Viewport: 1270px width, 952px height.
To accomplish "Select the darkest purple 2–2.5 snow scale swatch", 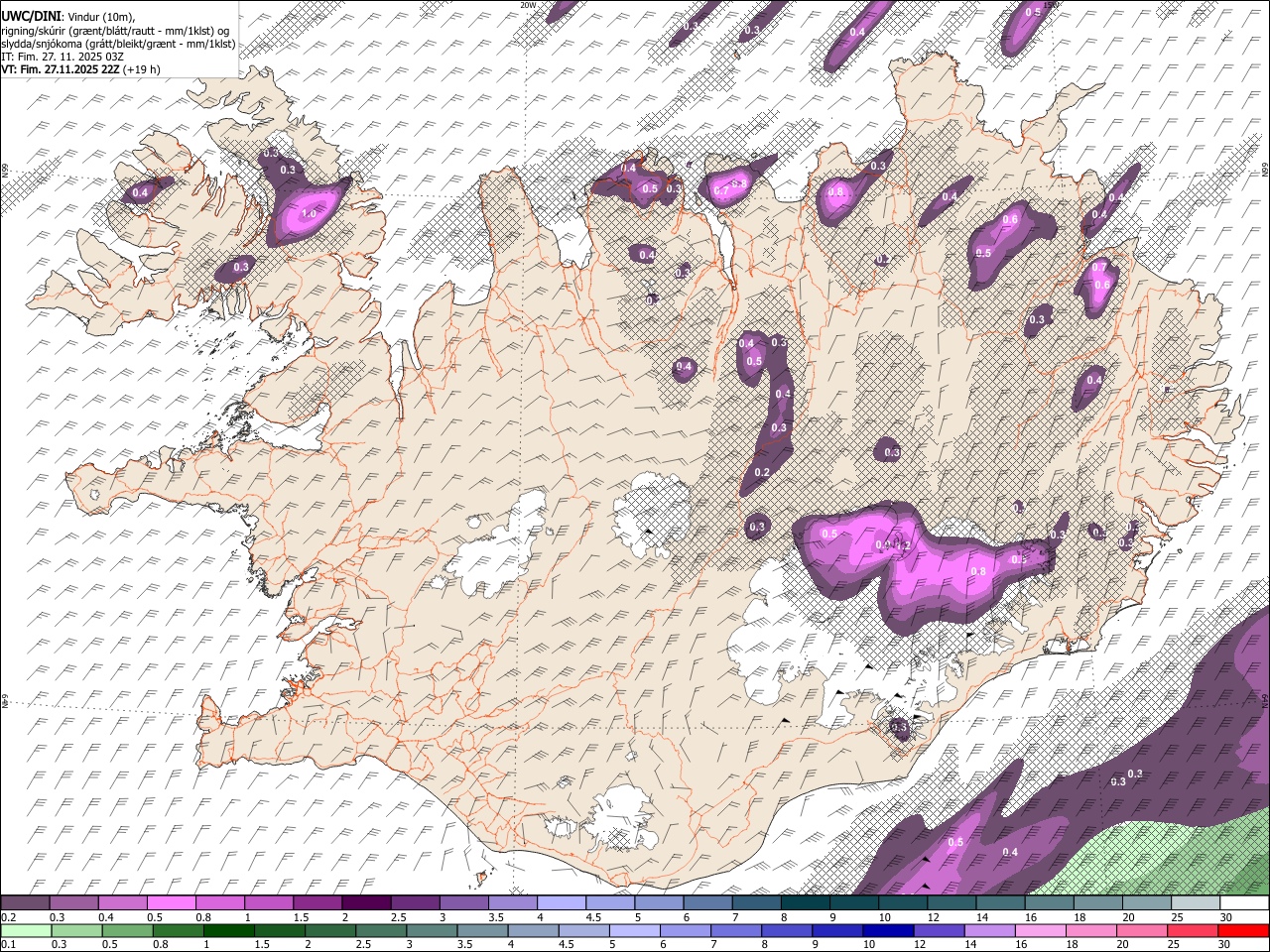I will pos(366,903).
